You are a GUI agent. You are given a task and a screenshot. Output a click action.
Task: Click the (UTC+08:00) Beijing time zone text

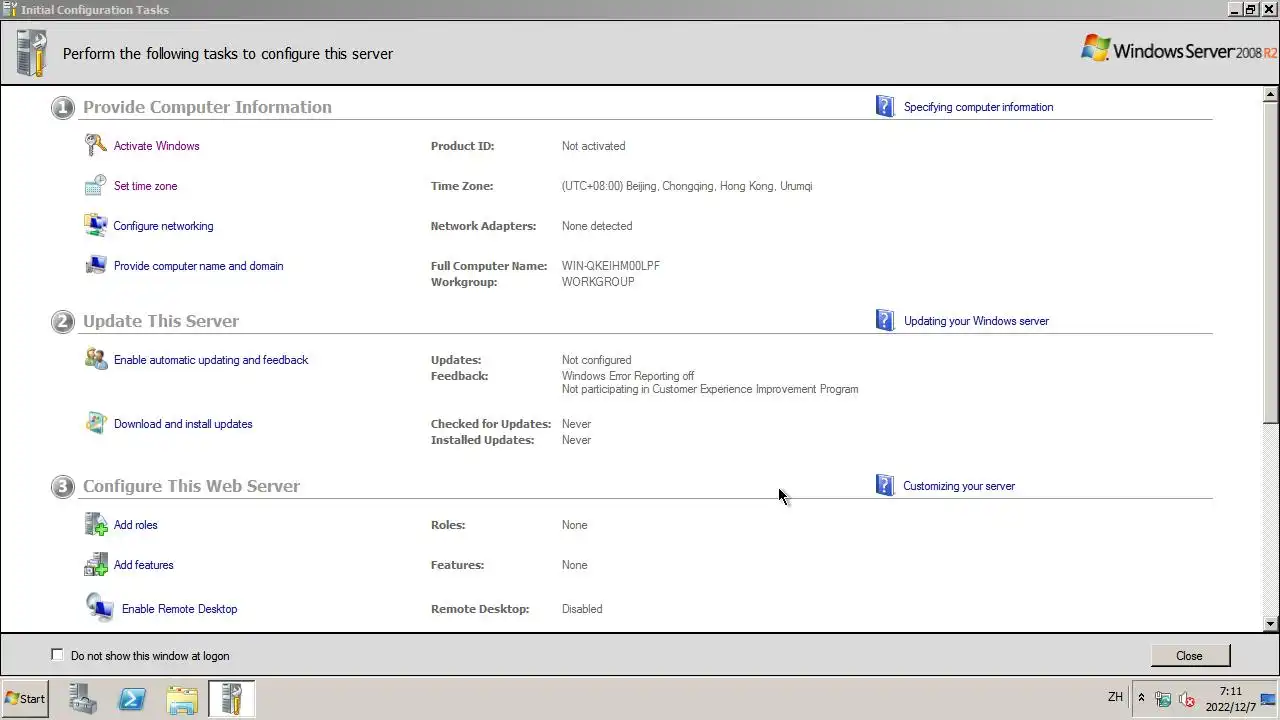point(687,186)
